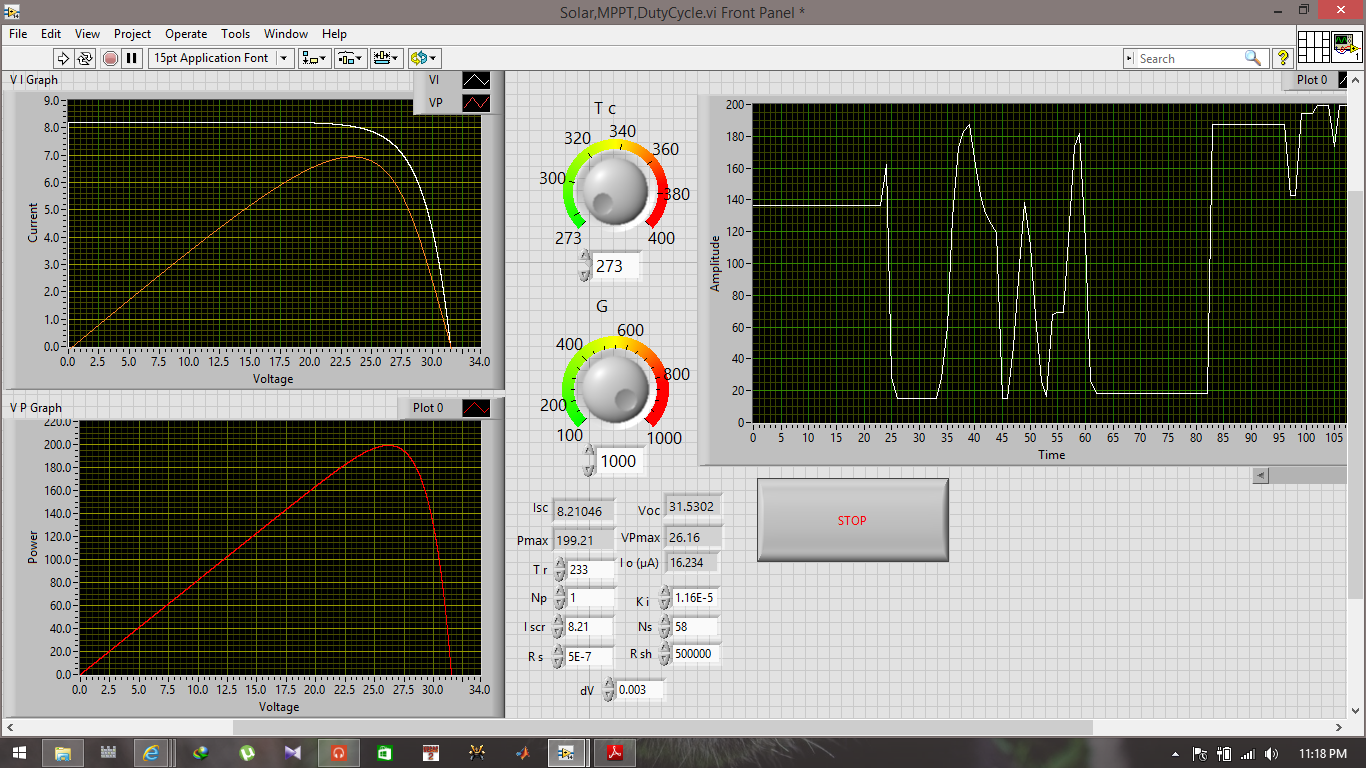Open the Resize Objects dropdown
Image resolution: width=1366 pixels, height=768 pixels.
click(386, 58)
